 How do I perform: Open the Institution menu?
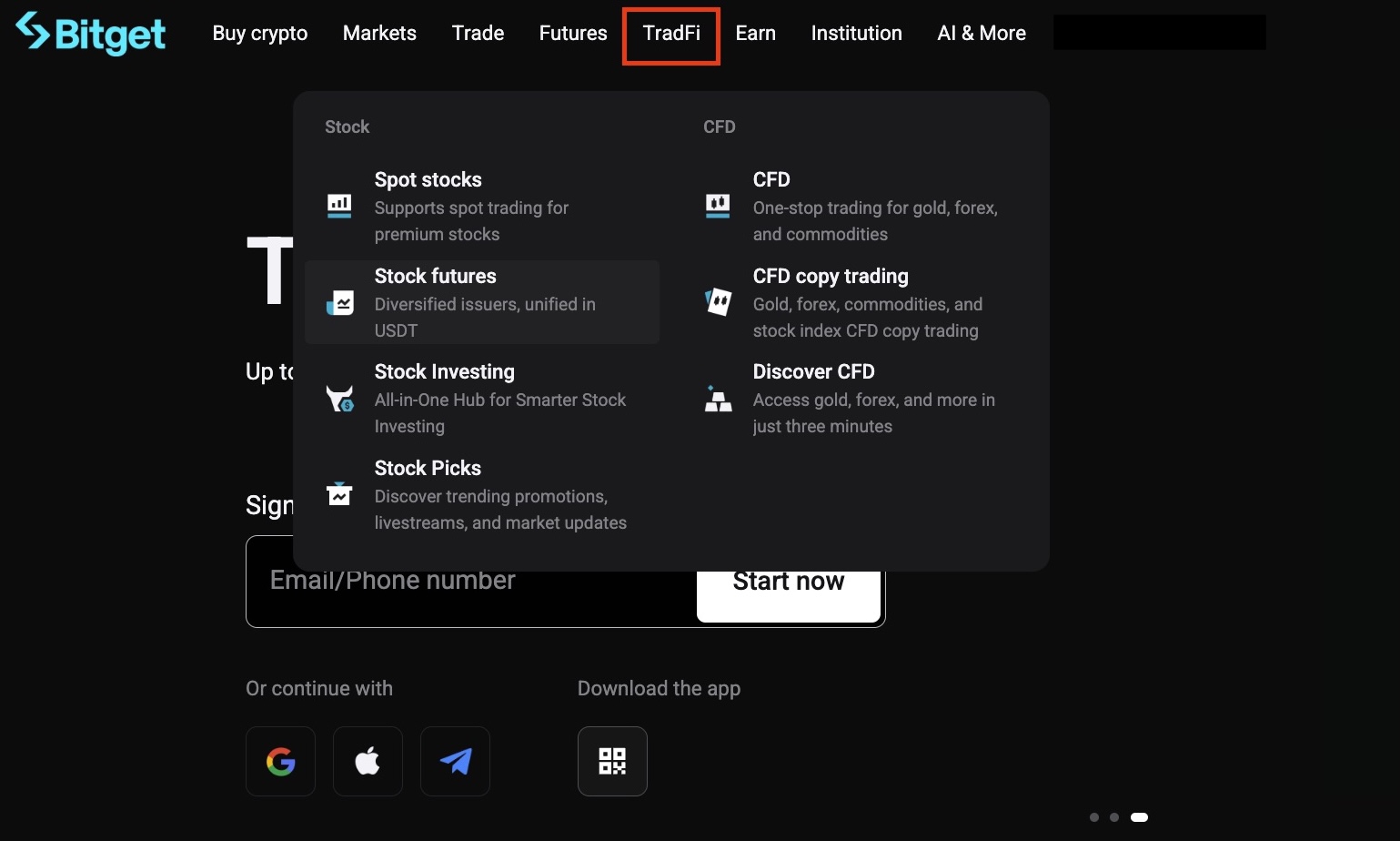856,33
